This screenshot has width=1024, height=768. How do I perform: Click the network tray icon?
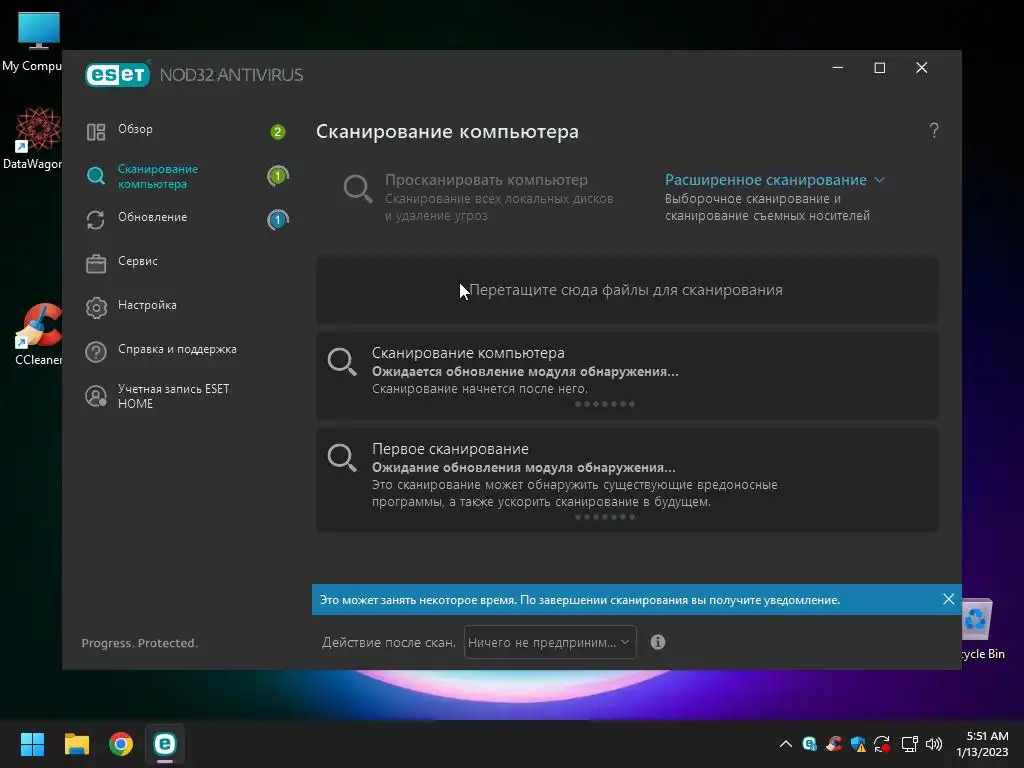coord(909,744)
